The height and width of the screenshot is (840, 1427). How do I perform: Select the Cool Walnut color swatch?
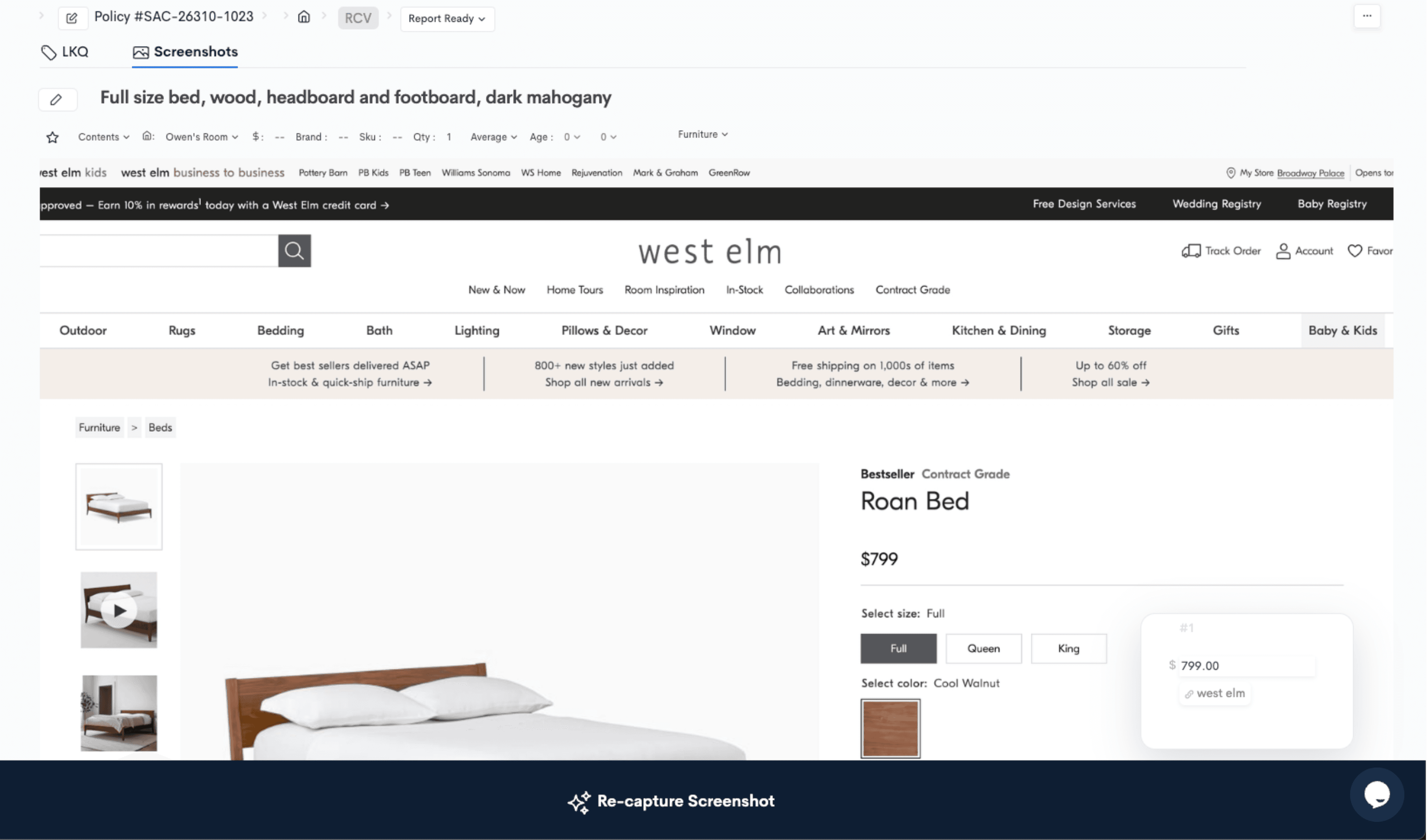[890, 728]
